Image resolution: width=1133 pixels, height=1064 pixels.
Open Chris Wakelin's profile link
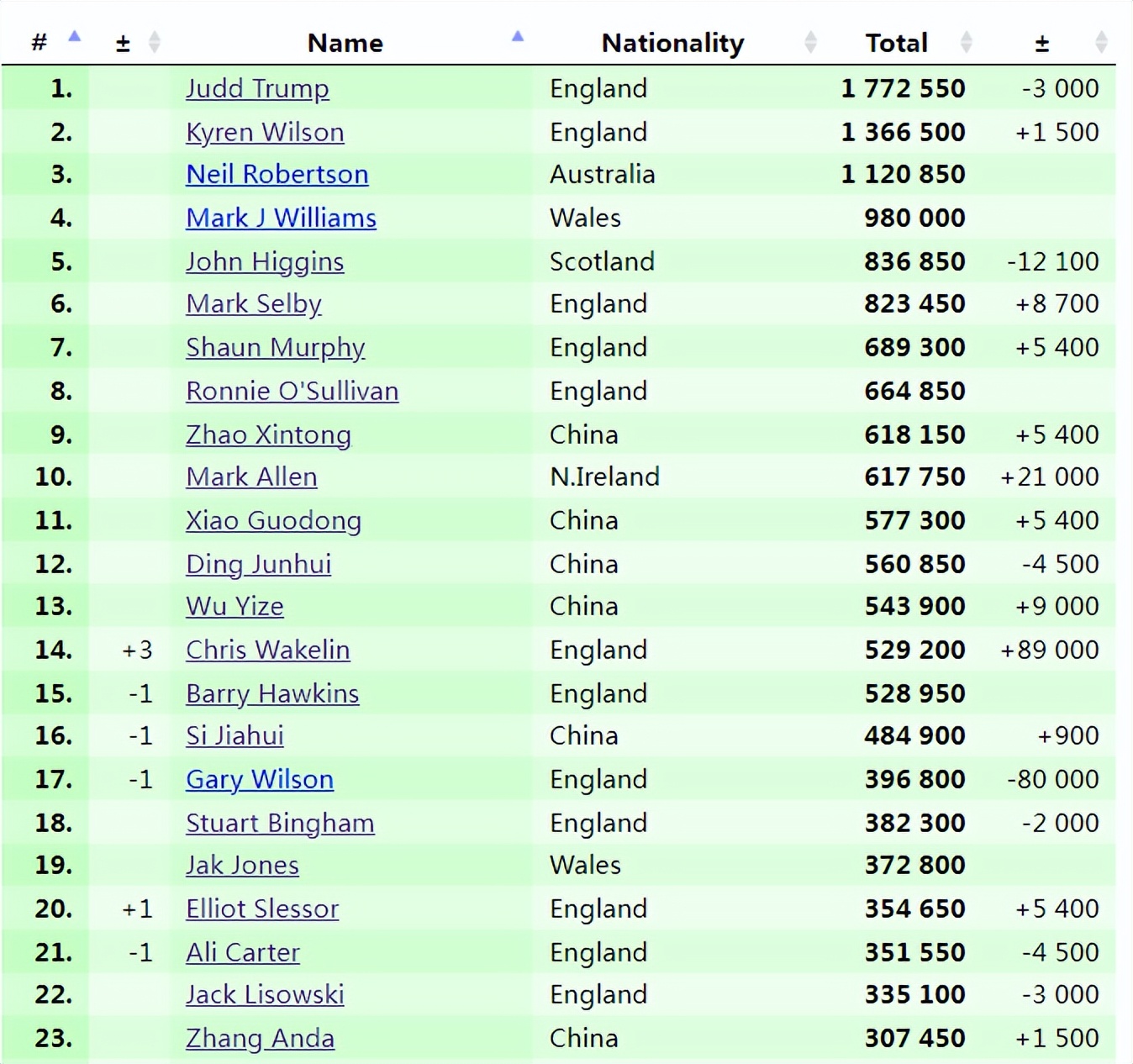pyautogui.click(x=267, y=650)
